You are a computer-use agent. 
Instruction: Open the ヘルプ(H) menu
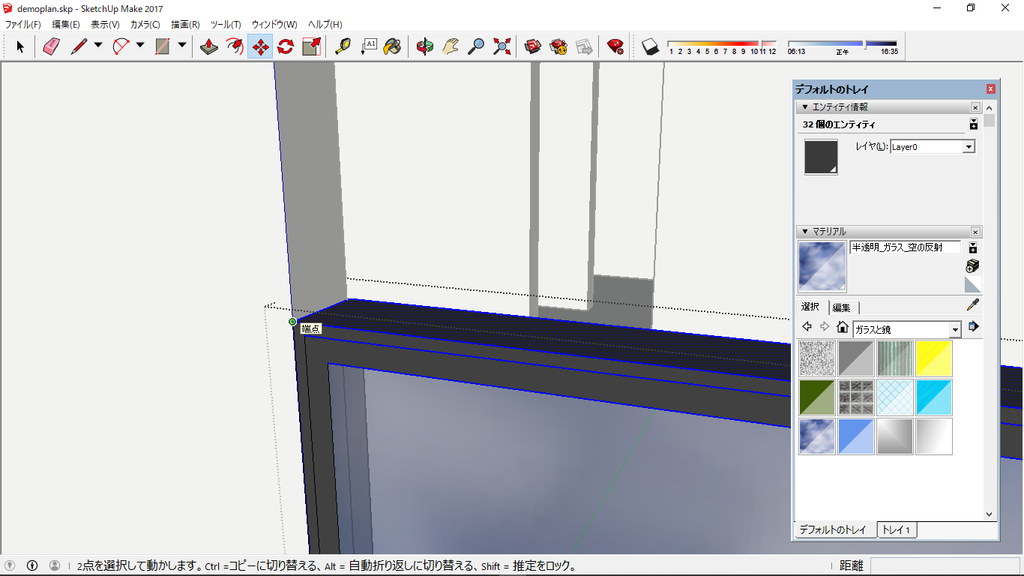pyautogui.click(x=325, y=24)
